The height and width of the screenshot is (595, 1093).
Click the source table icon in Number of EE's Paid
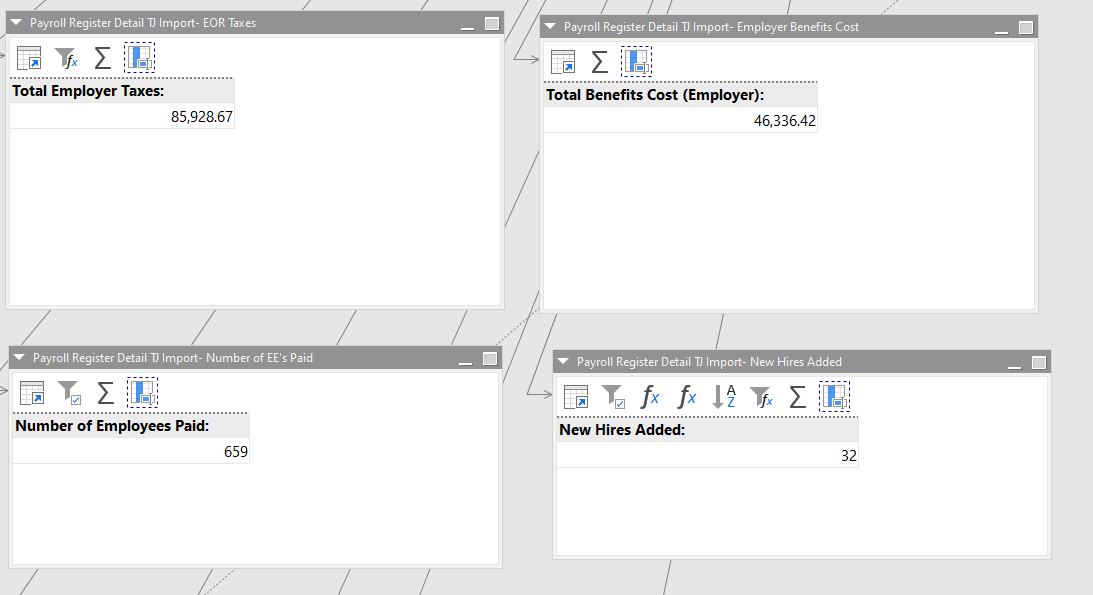32,393
